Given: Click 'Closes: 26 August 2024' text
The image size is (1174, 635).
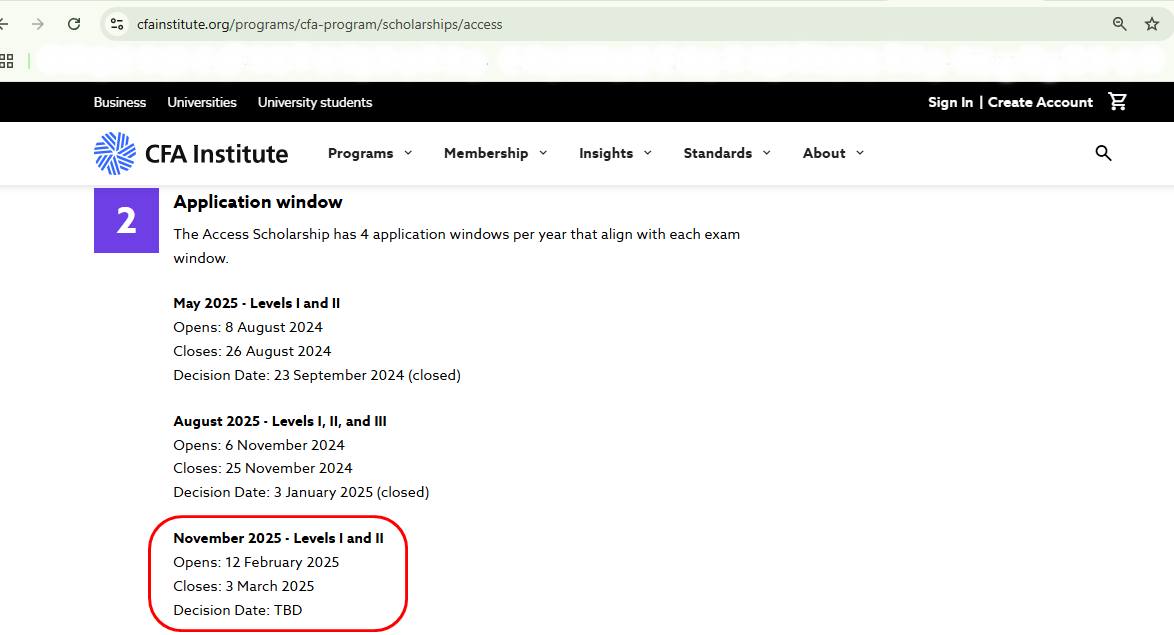Looking at the screenshot, I should point(252,351).
